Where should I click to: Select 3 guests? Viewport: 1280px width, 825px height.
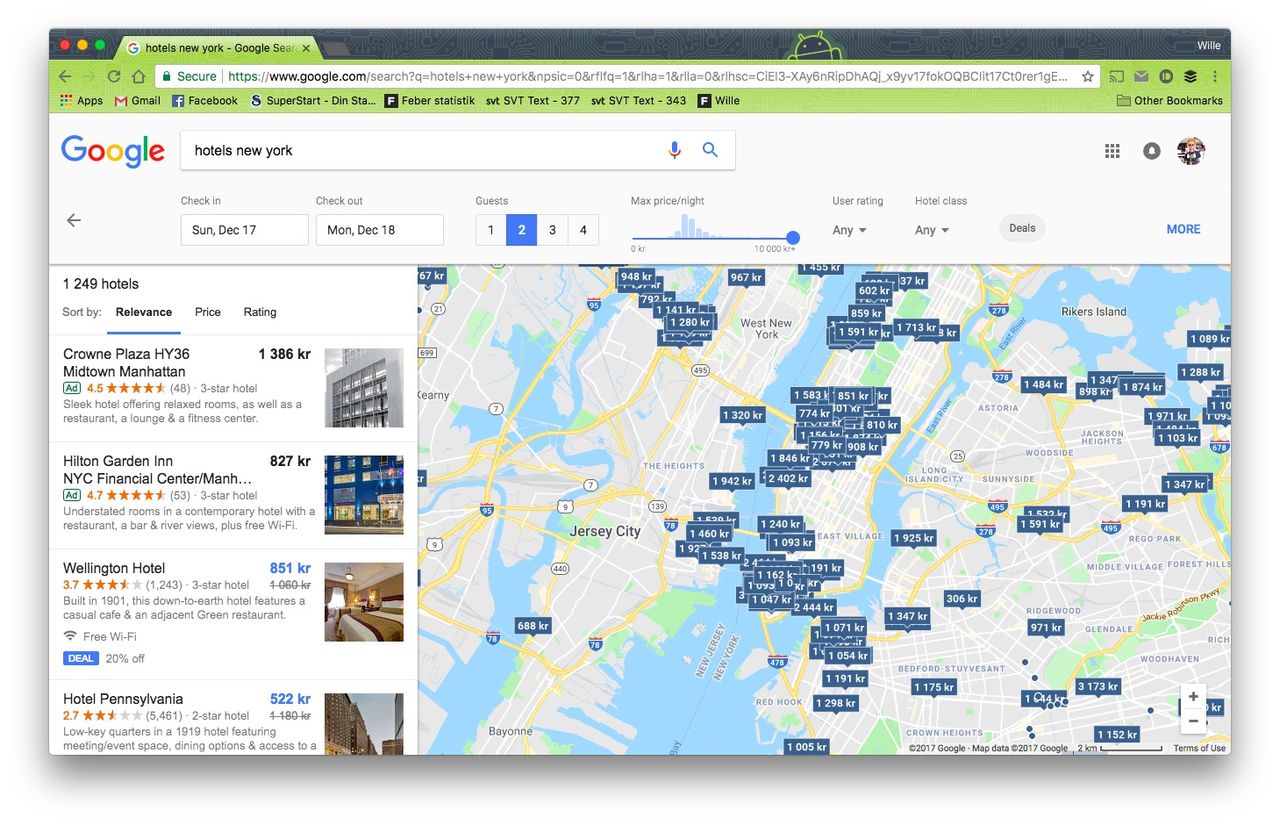pos(552,230)
